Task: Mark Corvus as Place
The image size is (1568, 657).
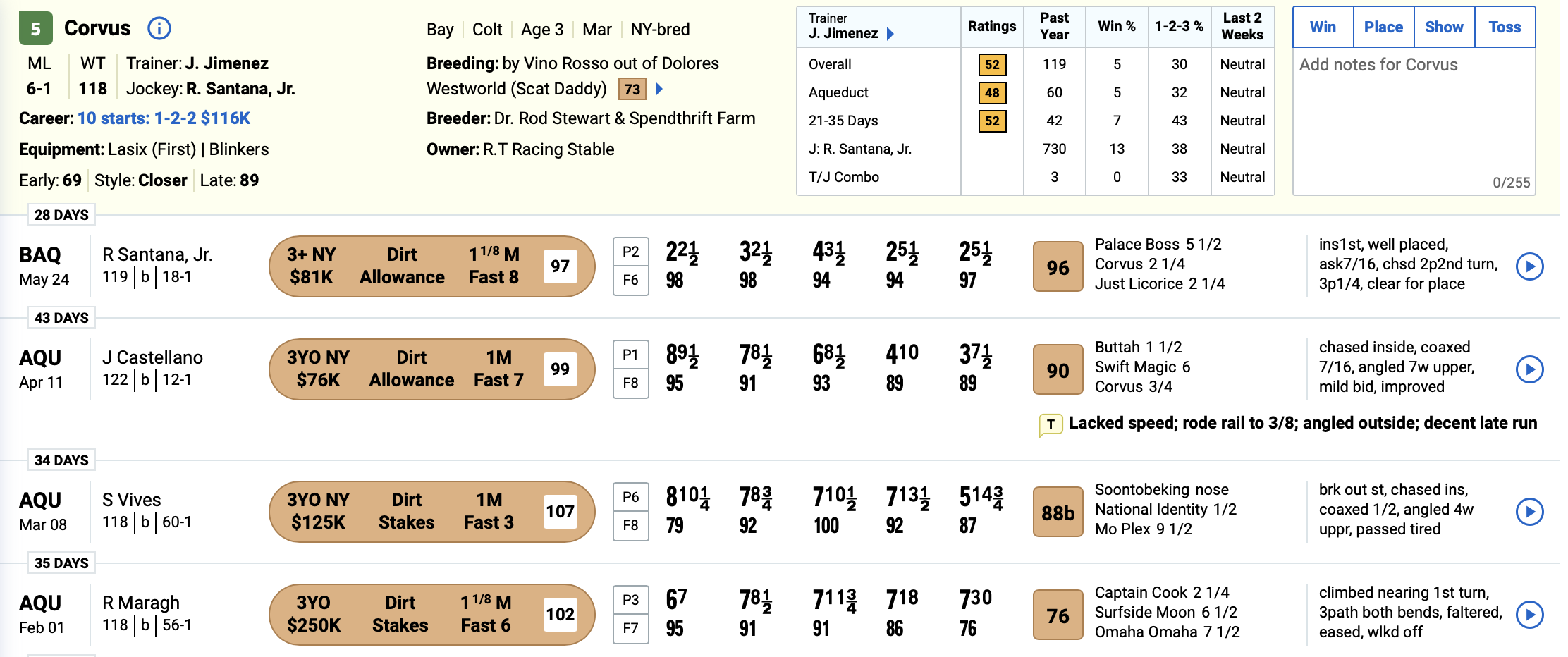Action: click(1383, 27)
